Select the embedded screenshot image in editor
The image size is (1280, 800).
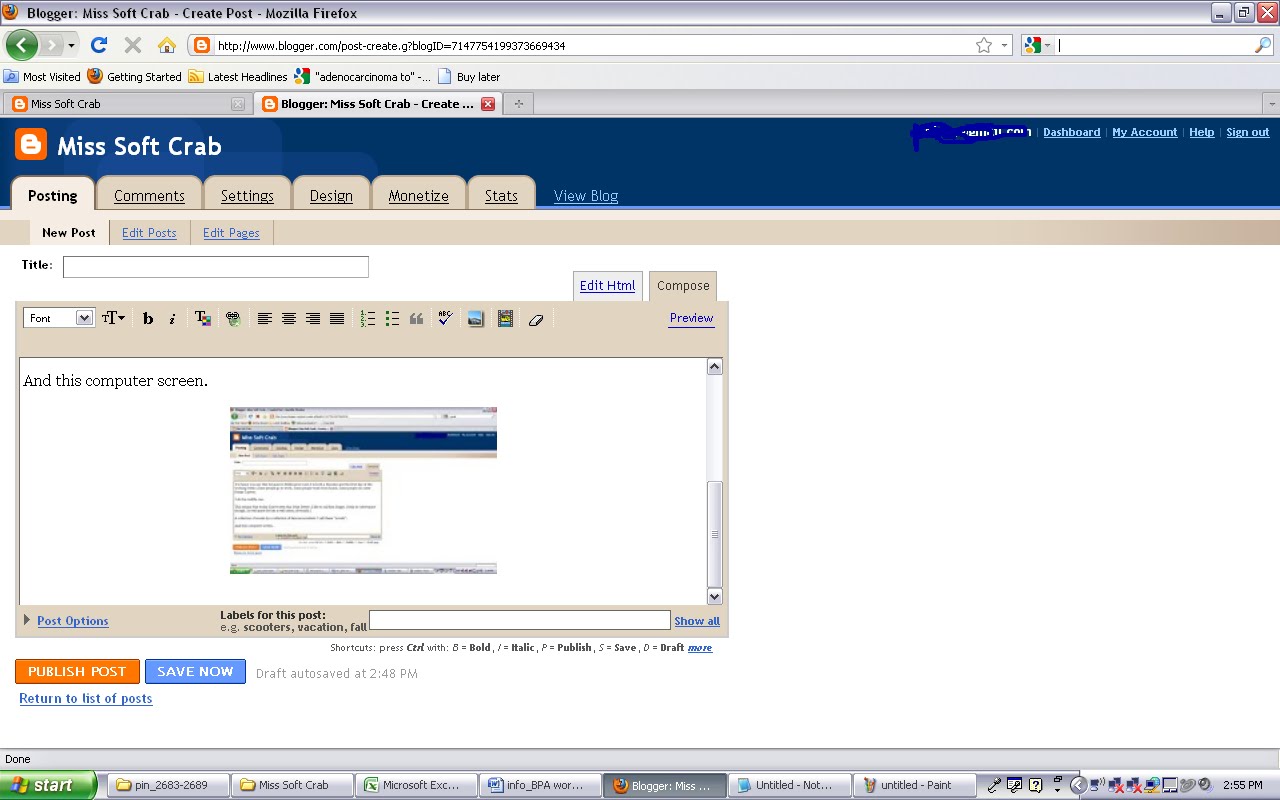(x=363, y=490)
